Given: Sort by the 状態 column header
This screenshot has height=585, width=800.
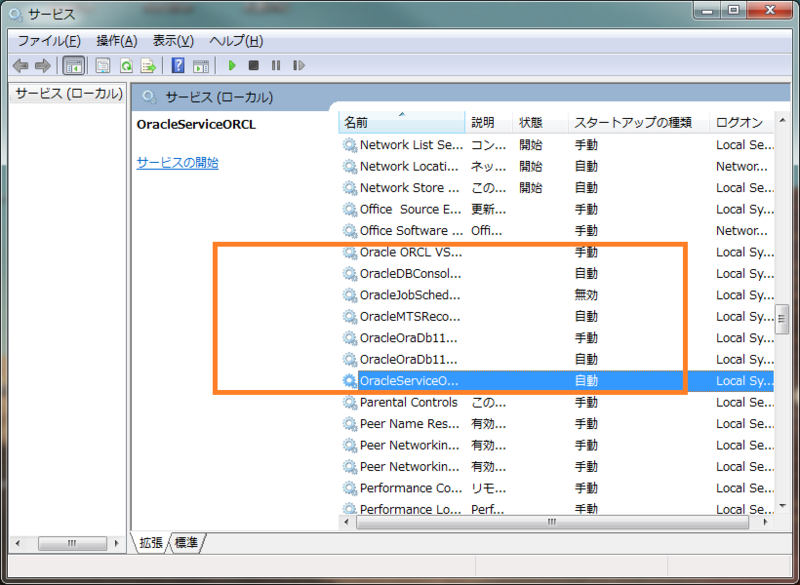Looking at the screenshot, I should click(541, 122).
